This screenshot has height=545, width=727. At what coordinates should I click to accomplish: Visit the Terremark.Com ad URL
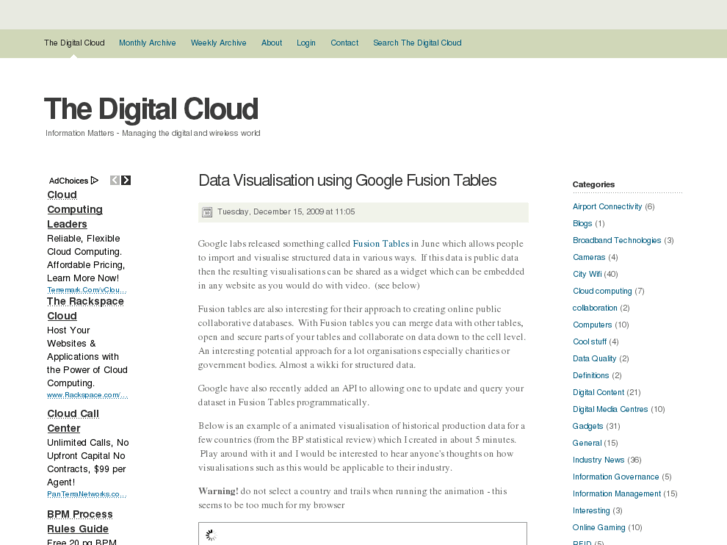(87, 290)
